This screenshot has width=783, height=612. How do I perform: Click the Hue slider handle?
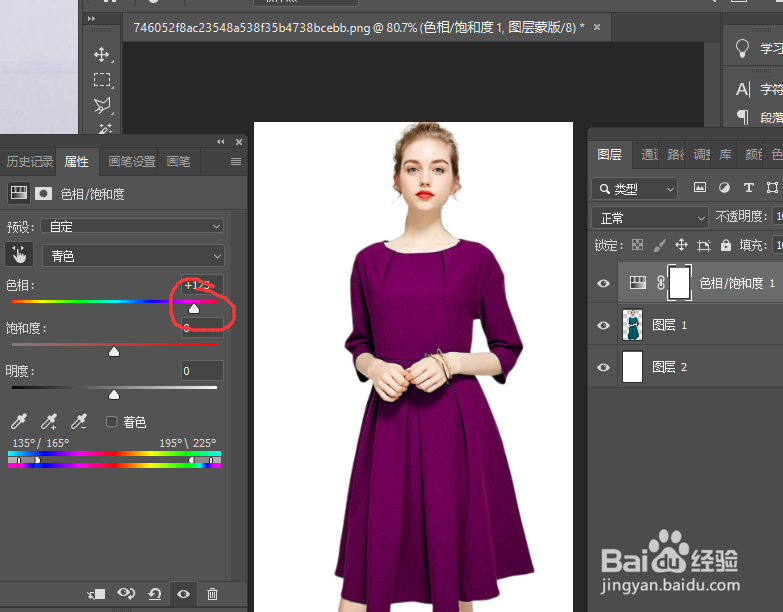point(194,308)
